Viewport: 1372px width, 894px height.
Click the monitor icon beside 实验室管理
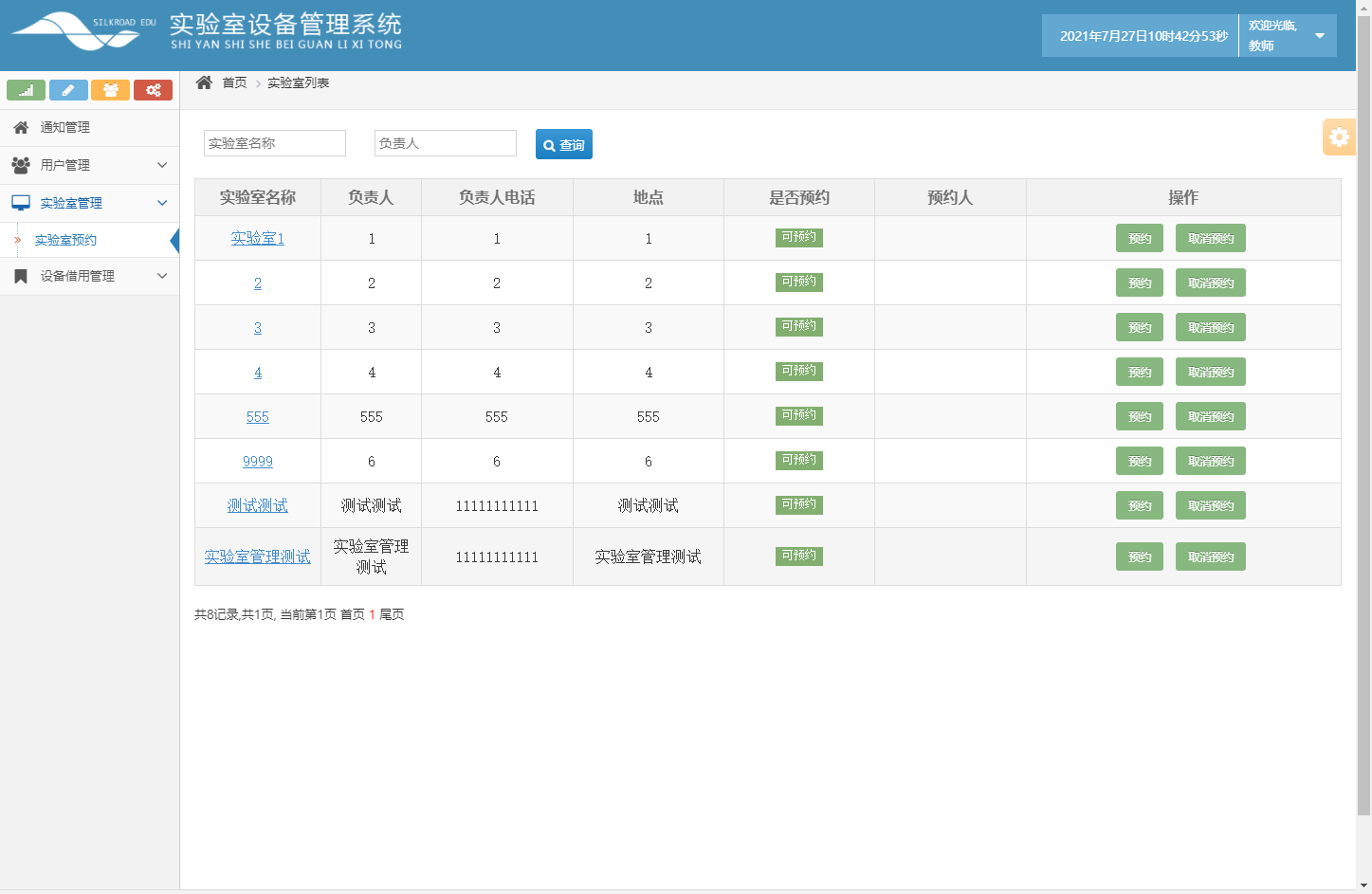[x=21, y=202]
